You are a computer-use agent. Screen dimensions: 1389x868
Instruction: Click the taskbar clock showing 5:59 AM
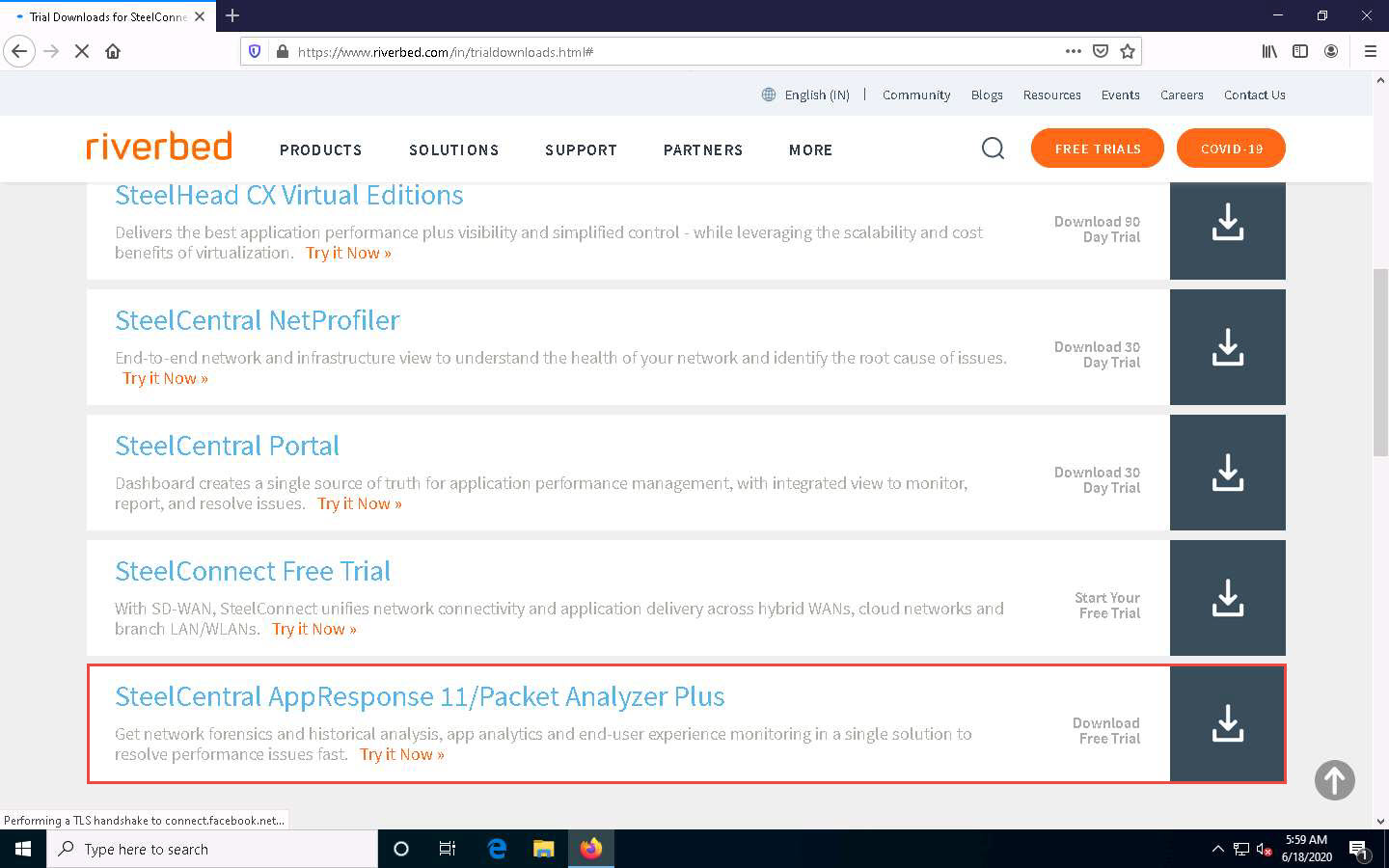click(x=1306, y=849)
